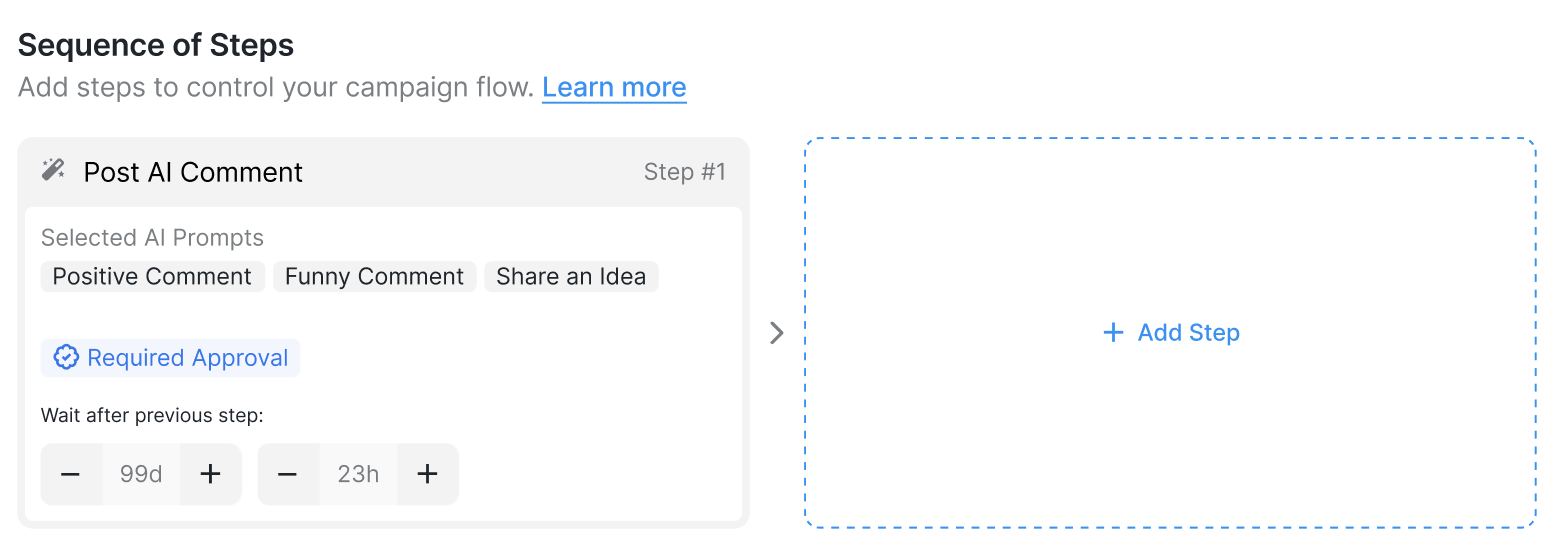
Task: Select the Funny Comment prompt chip
Action: click(375, 277)
